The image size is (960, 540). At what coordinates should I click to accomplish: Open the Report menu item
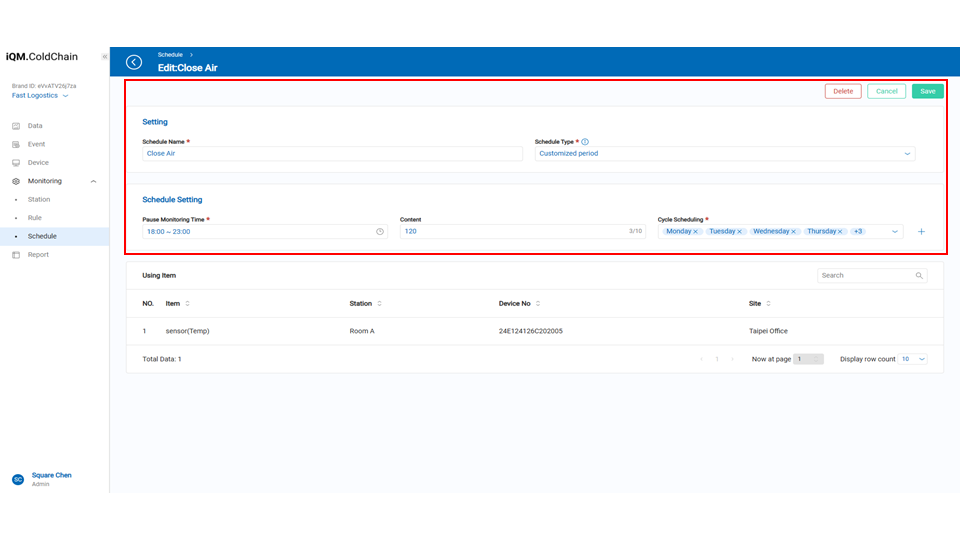click(38, 255)
